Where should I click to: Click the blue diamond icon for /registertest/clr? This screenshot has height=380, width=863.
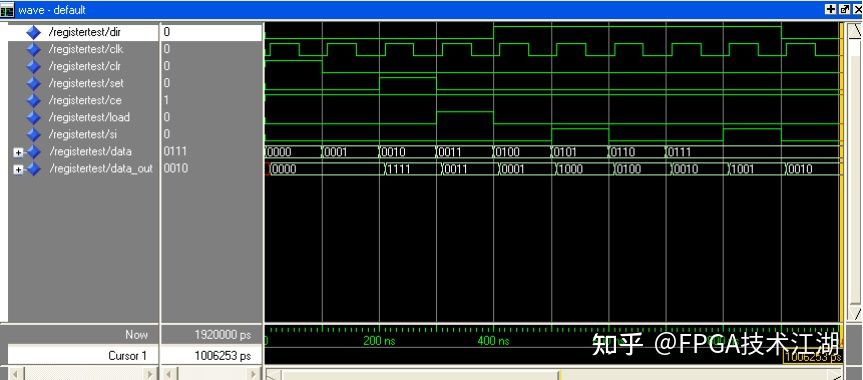(x=34, y=66)
